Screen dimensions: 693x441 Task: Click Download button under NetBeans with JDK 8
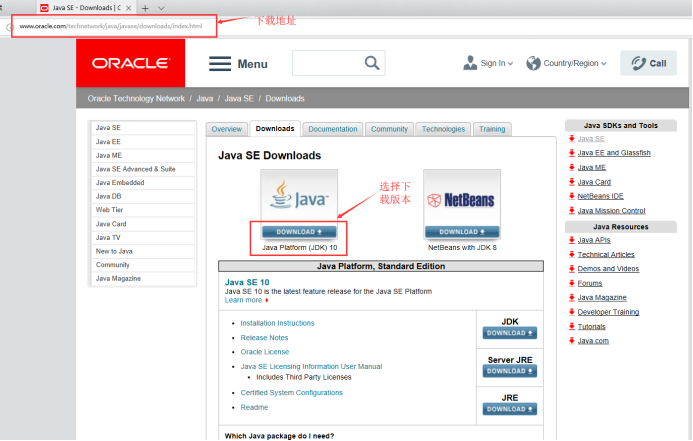click(462, 232)
